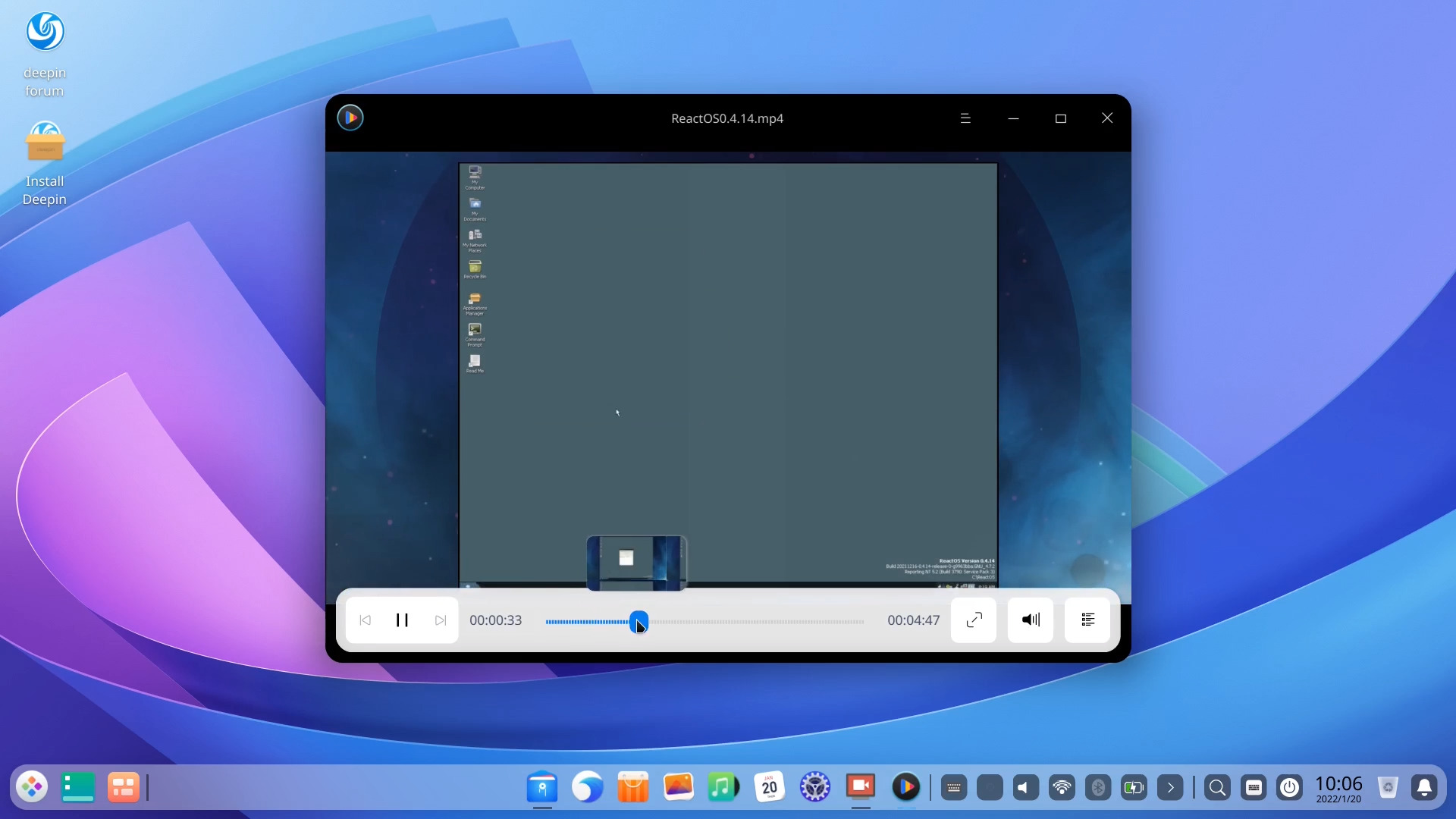The height and width of the screenshot is (819, 1456).
Task: Open the movie player burger menu
Action: 965,118
